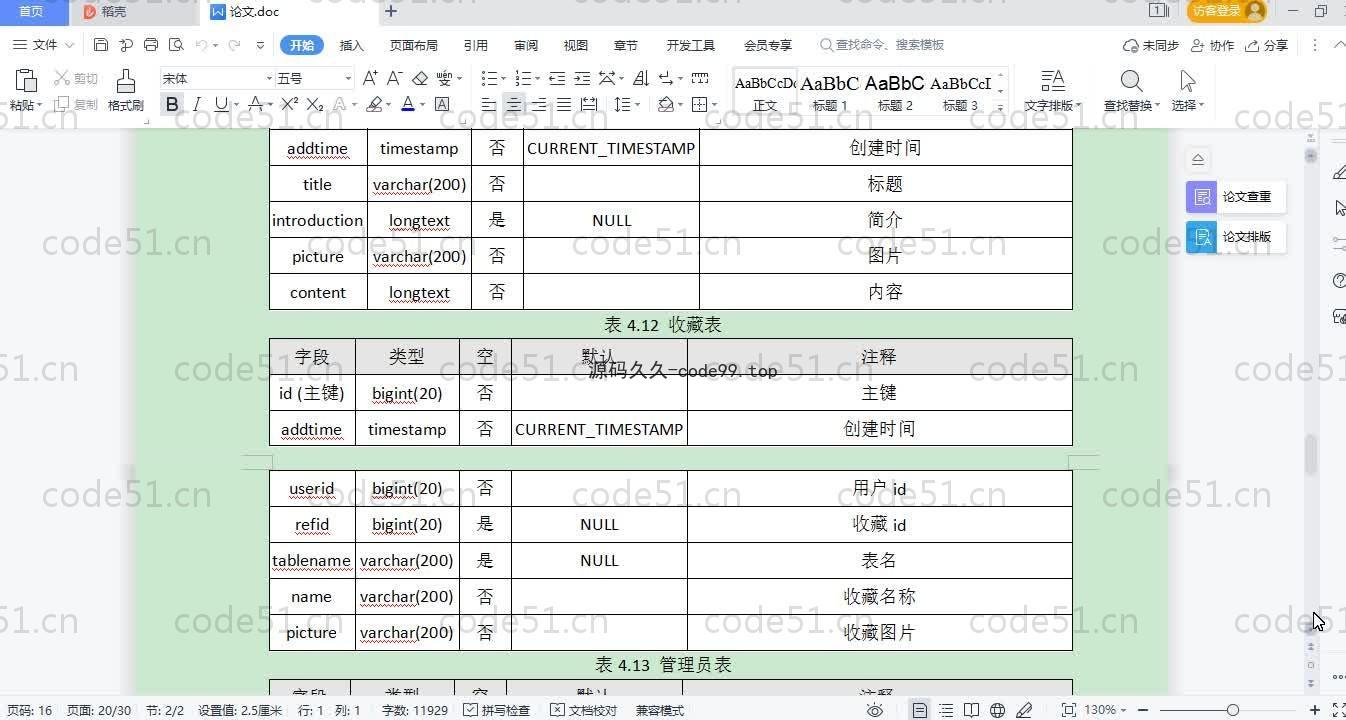This screenshot has width=1346, height=720.
Task: Open the 视图 ribbon tab
Action: [576, 45]
